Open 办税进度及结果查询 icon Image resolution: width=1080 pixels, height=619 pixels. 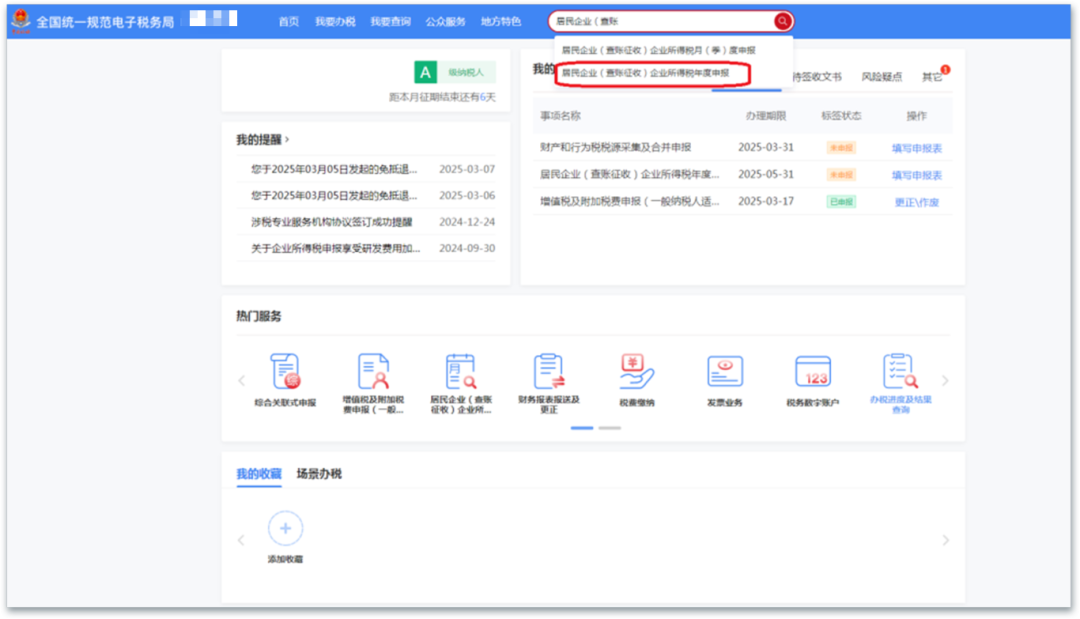click(901, 372)
